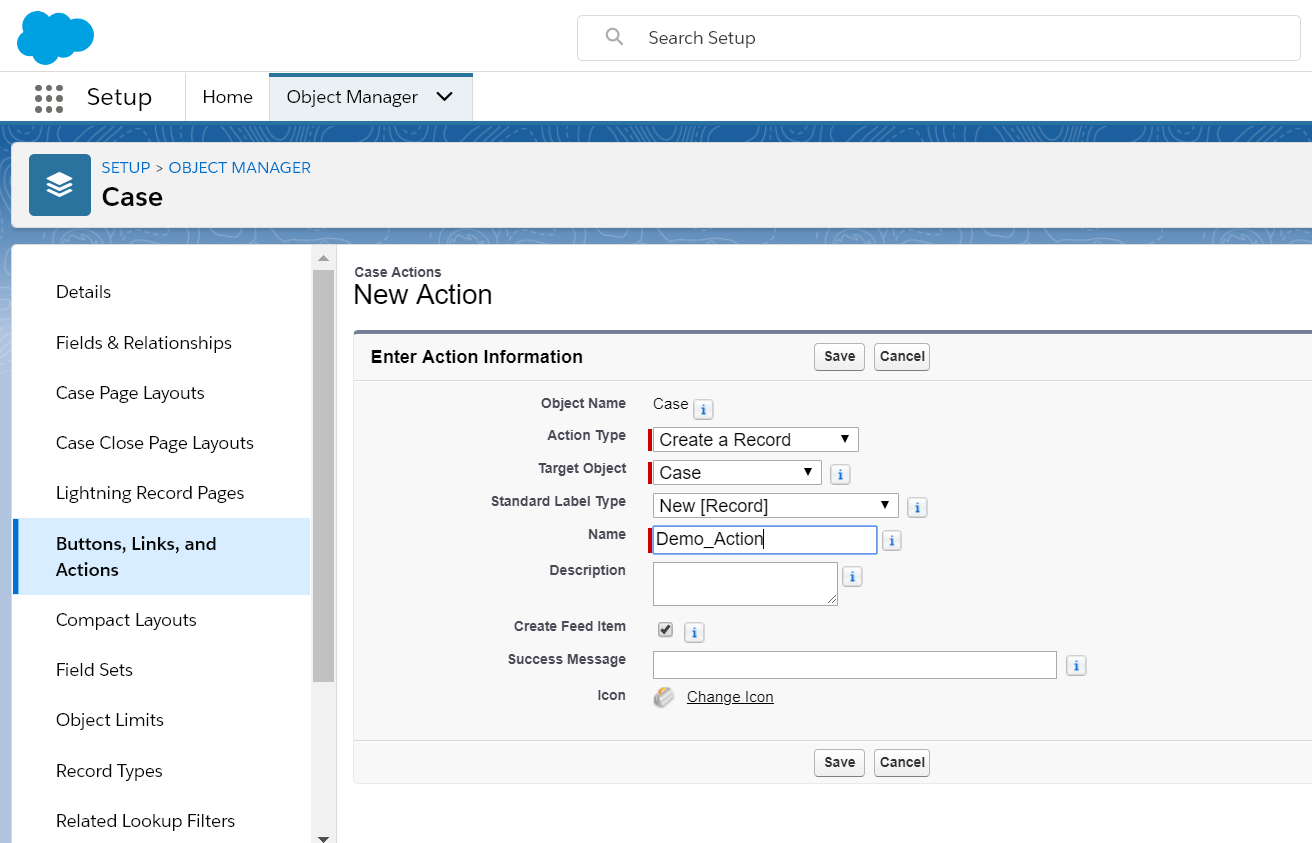Open the App Launcher waffle icon

tap(47, 97)
